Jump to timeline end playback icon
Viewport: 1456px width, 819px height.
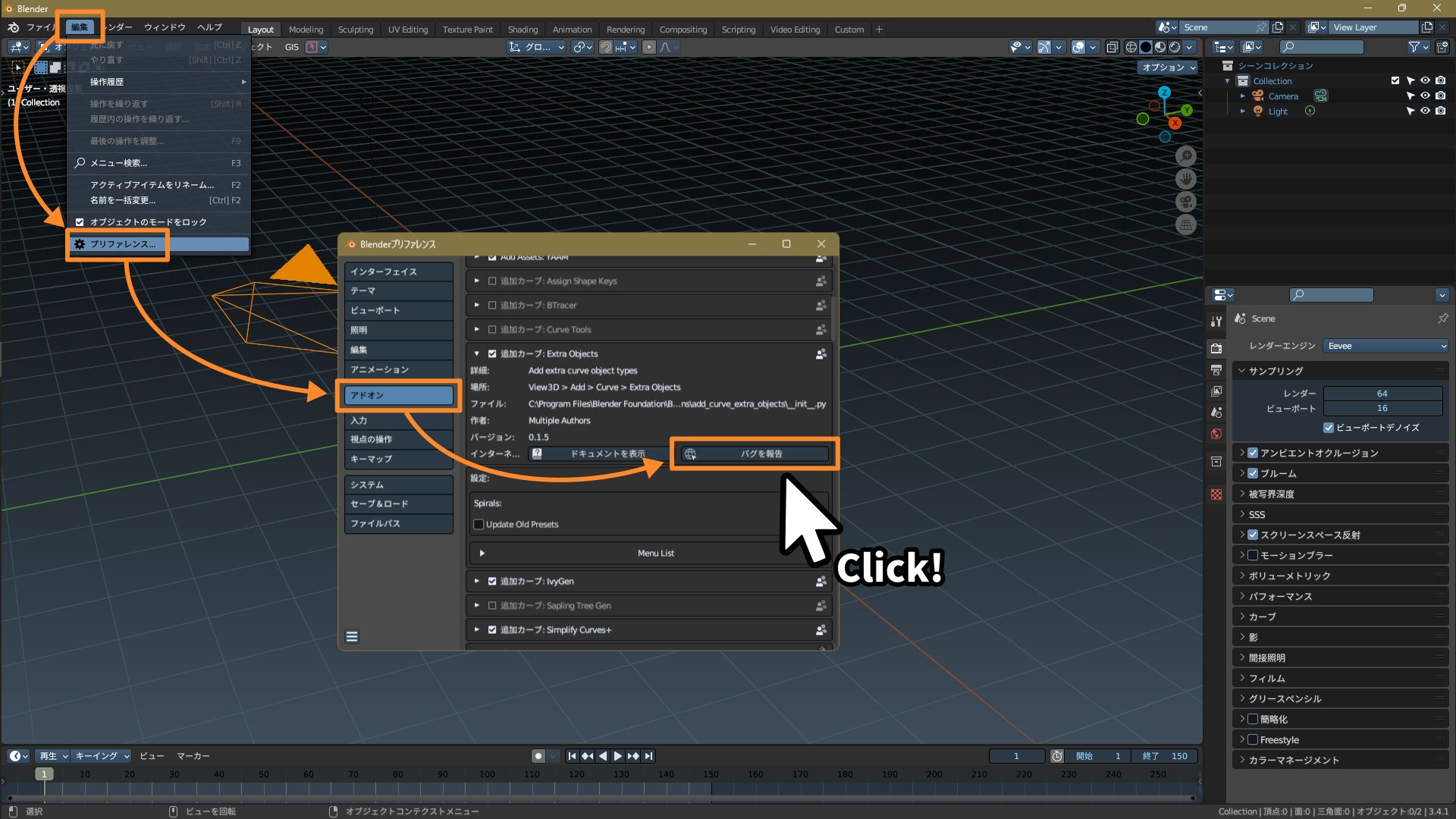(648, 756)
